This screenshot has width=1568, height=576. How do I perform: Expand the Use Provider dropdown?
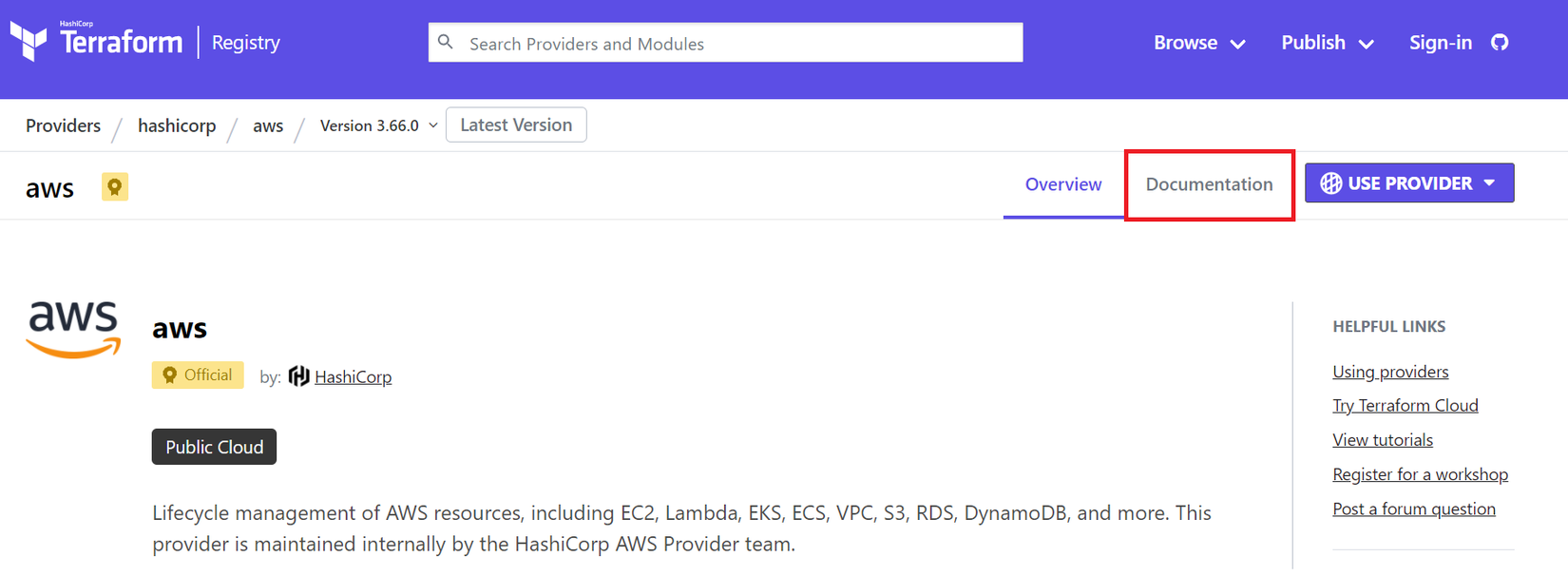click(x=1489, y=183)
